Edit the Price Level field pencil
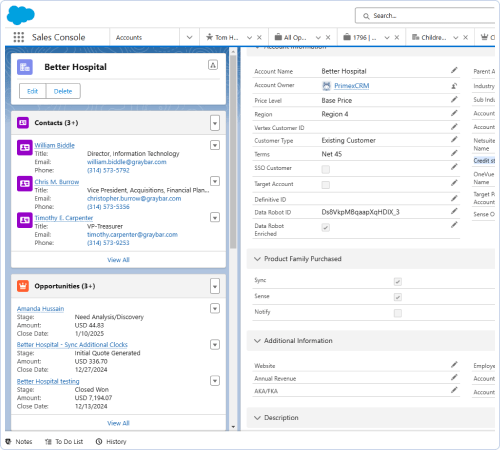This screenshot has height=450, width=500. (x=454, y=100)
